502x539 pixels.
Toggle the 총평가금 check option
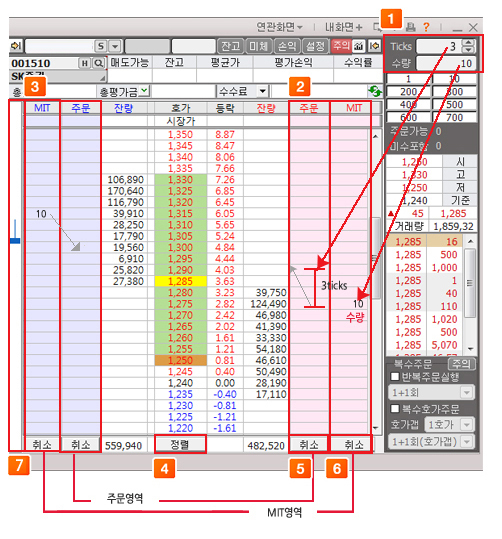tap(145, 91)
